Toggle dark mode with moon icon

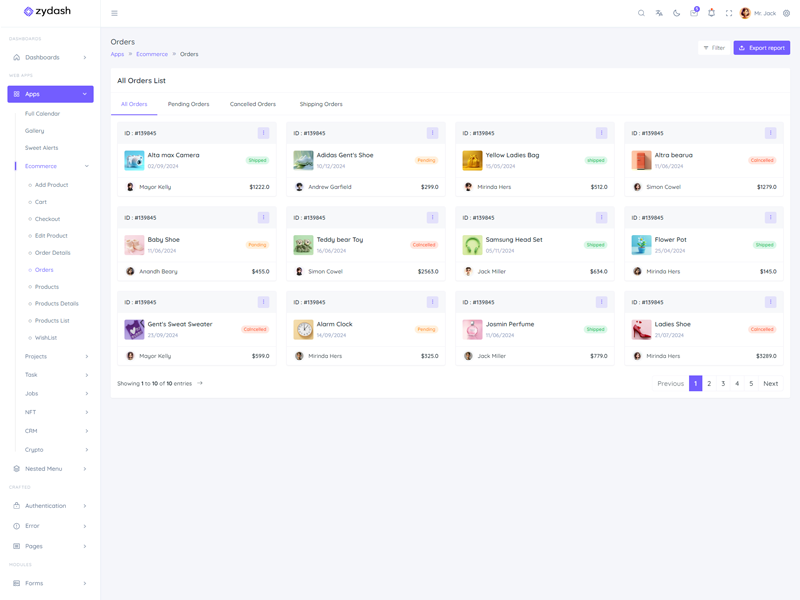(x=676, y=13)
